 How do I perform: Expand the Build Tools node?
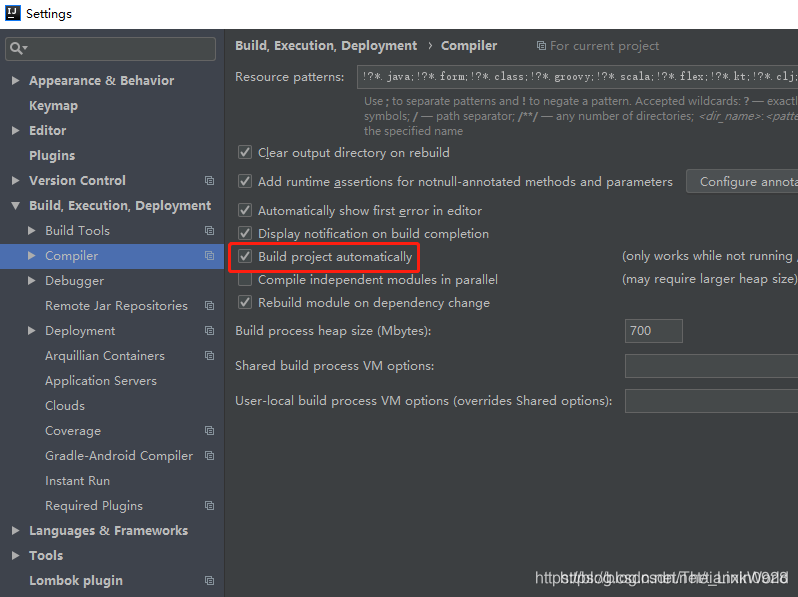tap(32, 231)
